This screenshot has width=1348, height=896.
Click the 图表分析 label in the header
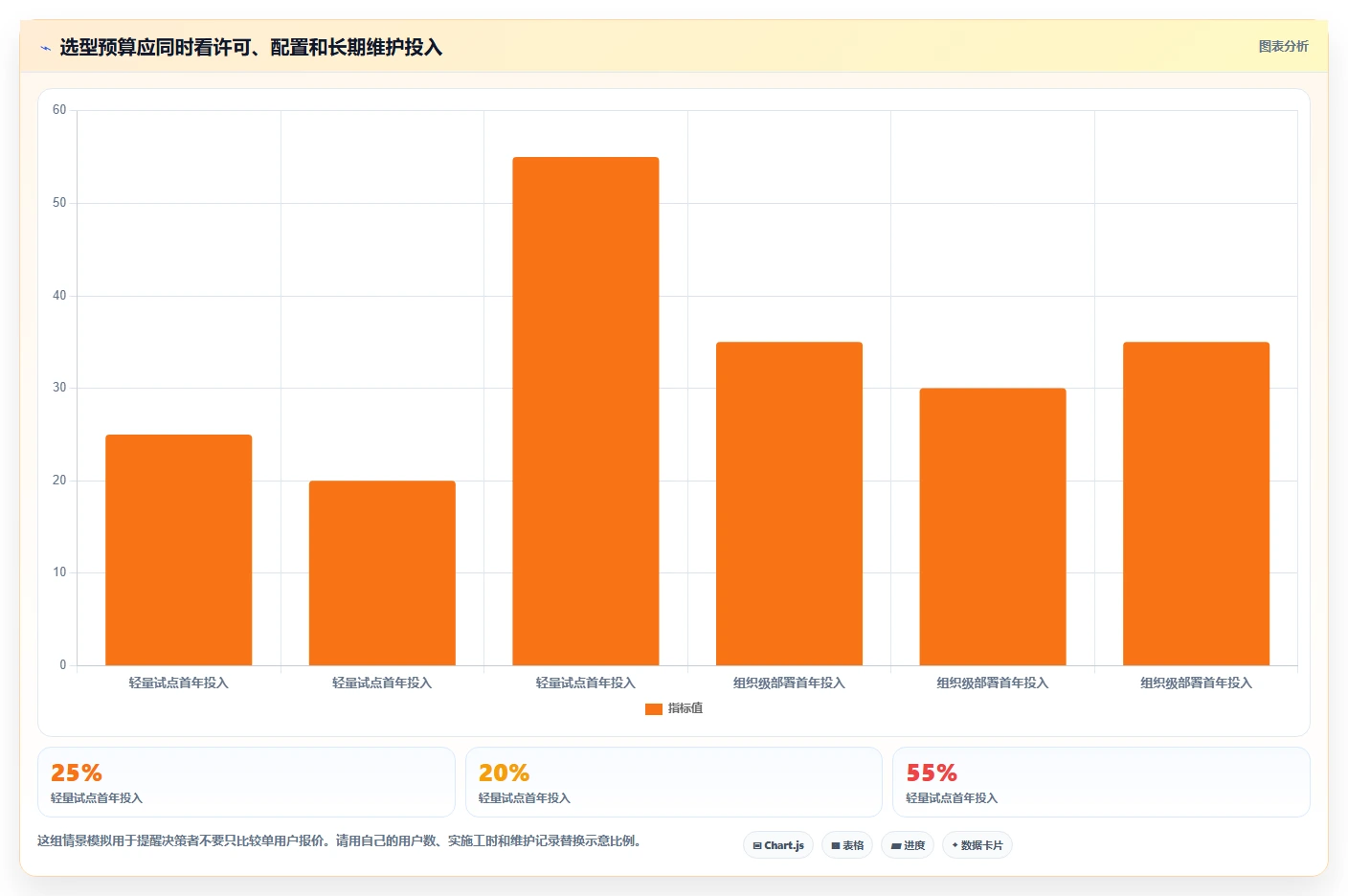tap(1283, 46)
